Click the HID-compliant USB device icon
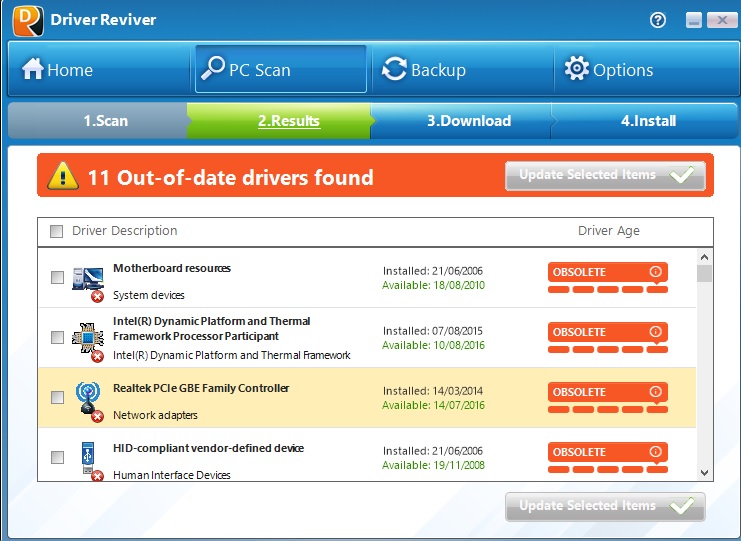The width and height of the screenshot is (741, 541). pos(88,457)
